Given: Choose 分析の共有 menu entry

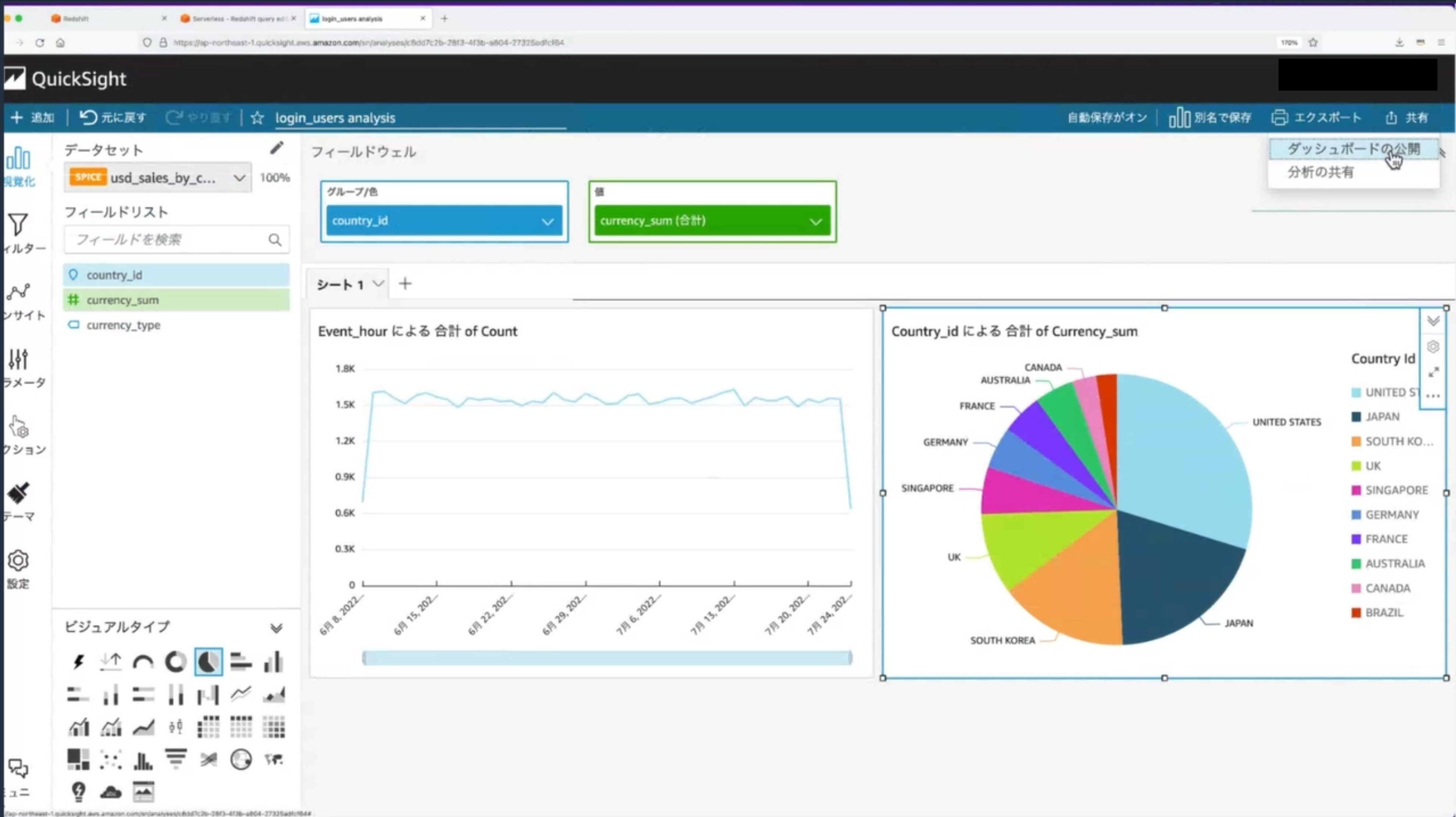Looking at the screenshot, I should 1320,173.
